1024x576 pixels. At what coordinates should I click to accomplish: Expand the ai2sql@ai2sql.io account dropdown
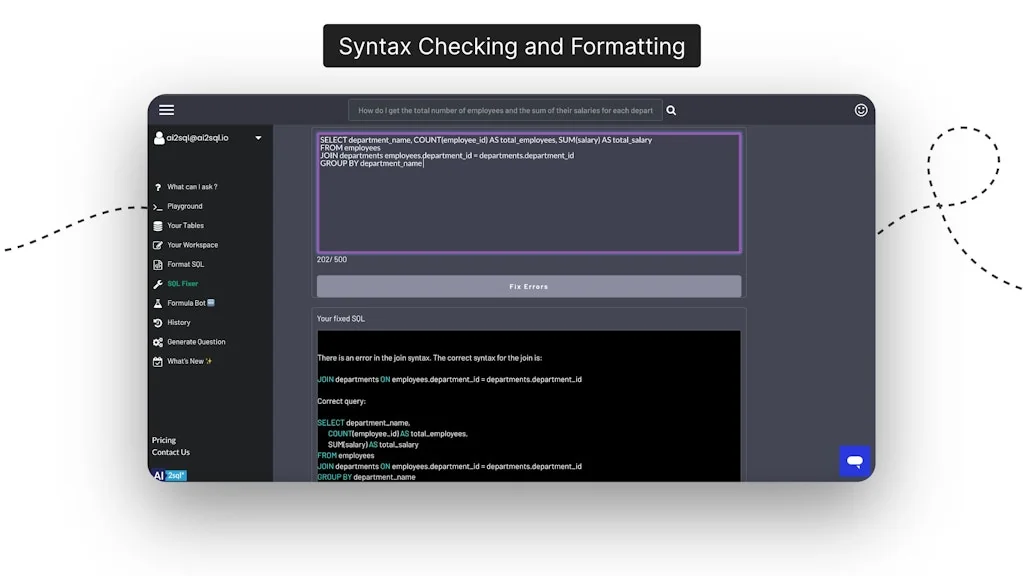pyautogui.click(x=258, y=138)
